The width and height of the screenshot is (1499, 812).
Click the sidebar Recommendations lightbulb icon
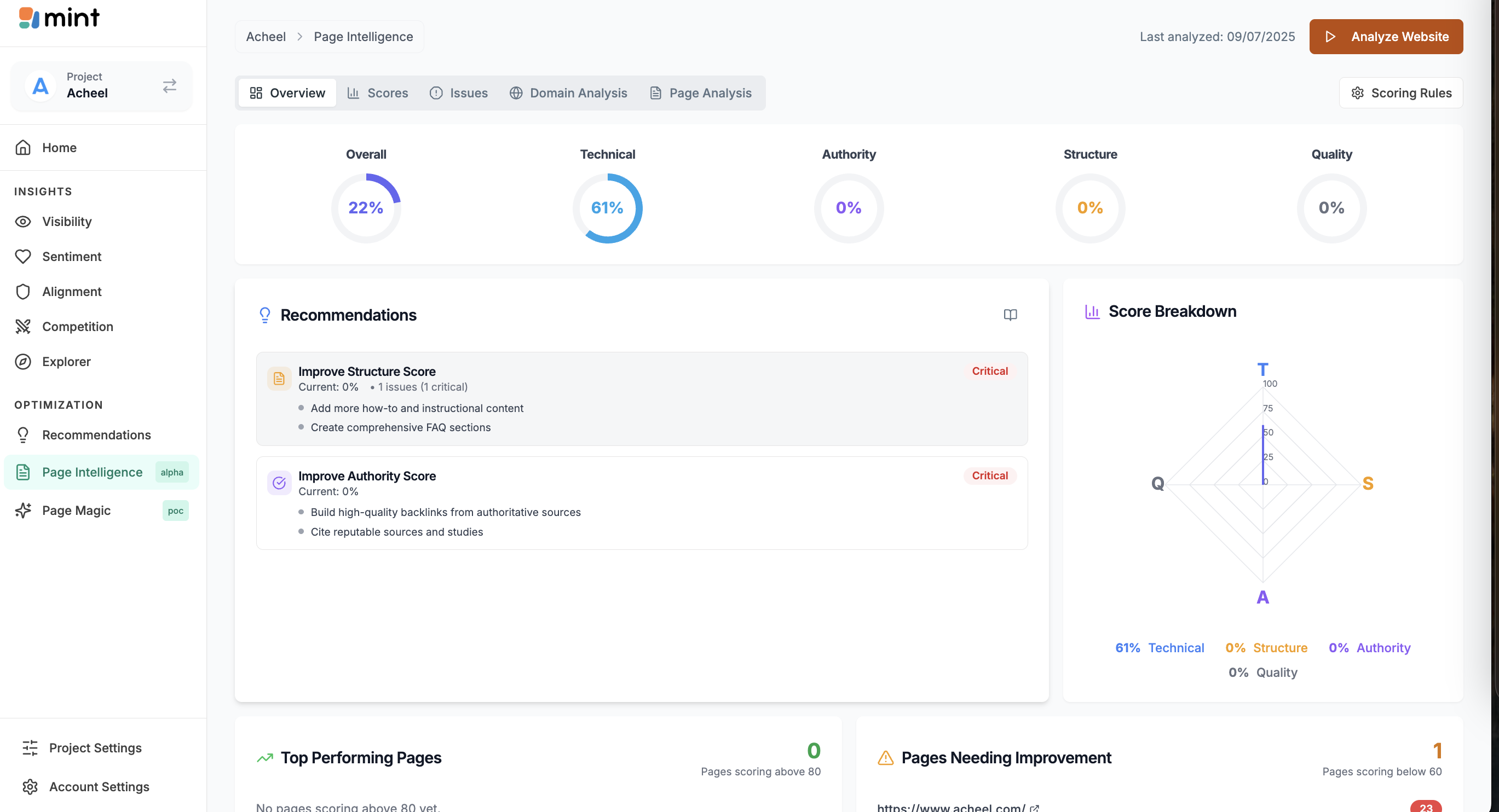pyautogui.click(x=22, y=435)
